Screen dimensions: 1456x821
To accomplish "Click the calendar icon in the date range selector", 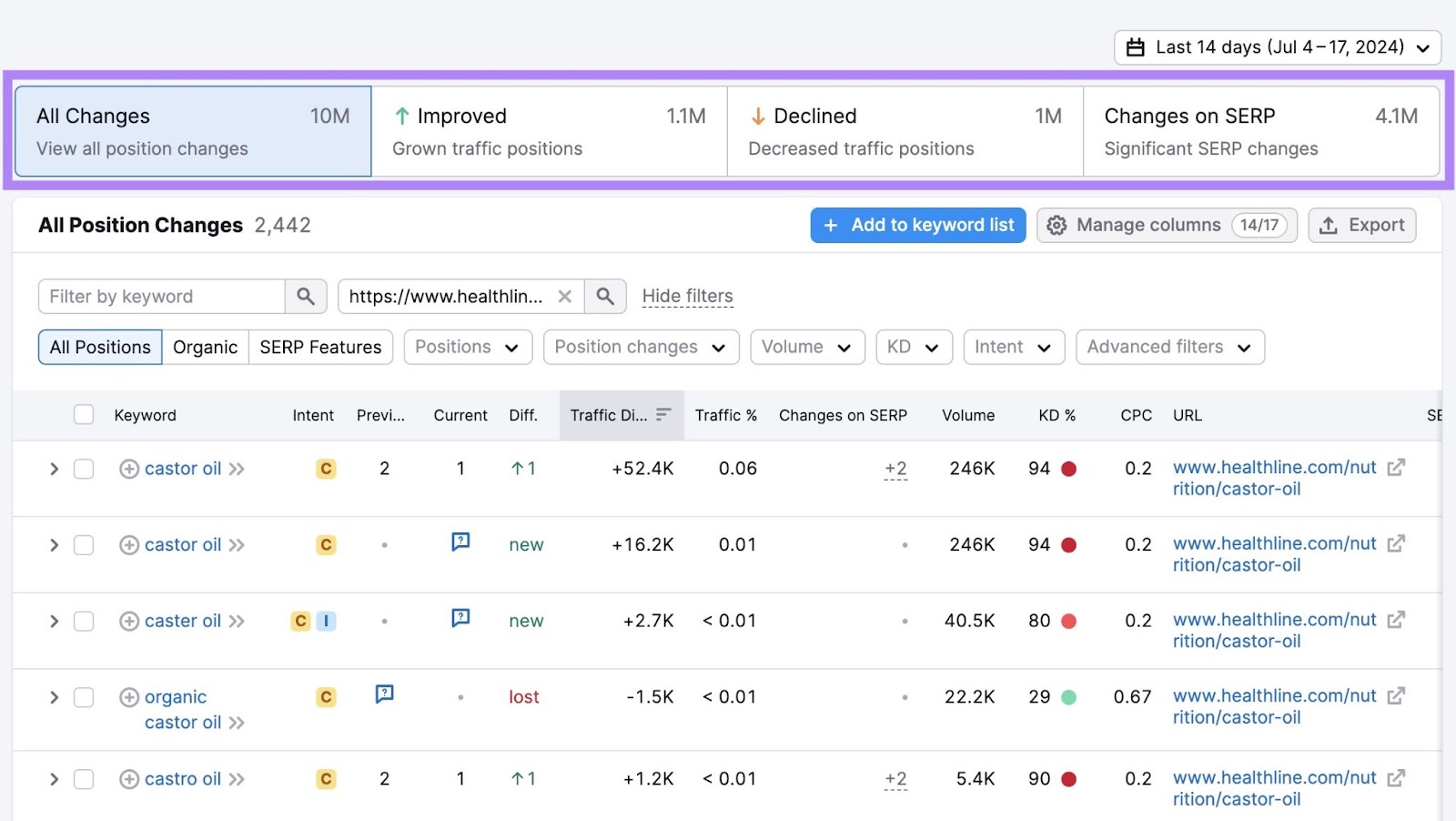I will (1136, 46).
